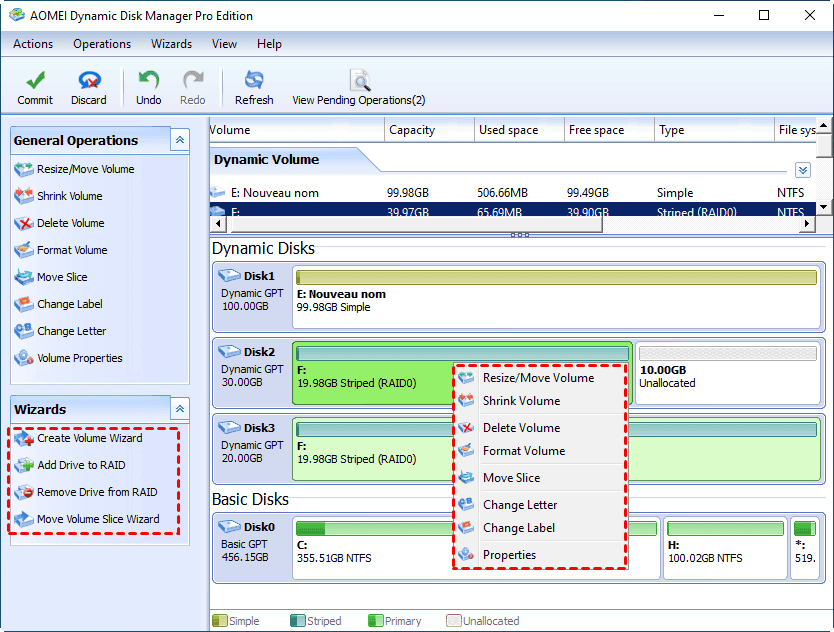Image resolution: width=834 pixels, height=632 pixels.
Task: Click Remove Drive from RAID link
Action: (x=97, y=492)
